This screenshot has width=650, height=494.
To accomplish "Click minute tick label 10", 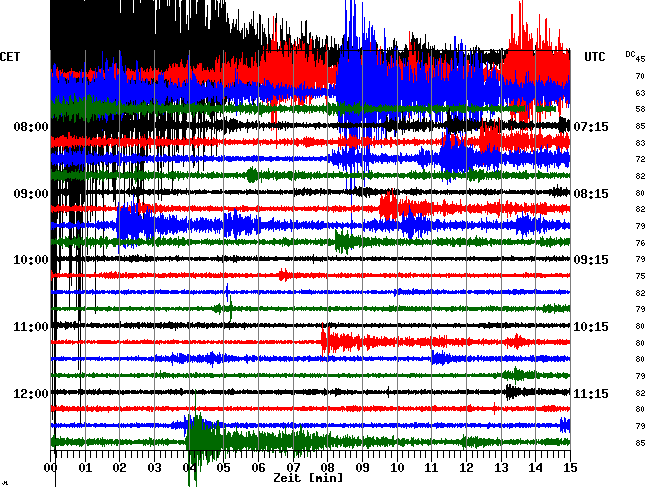I will [x=397, y=467].
